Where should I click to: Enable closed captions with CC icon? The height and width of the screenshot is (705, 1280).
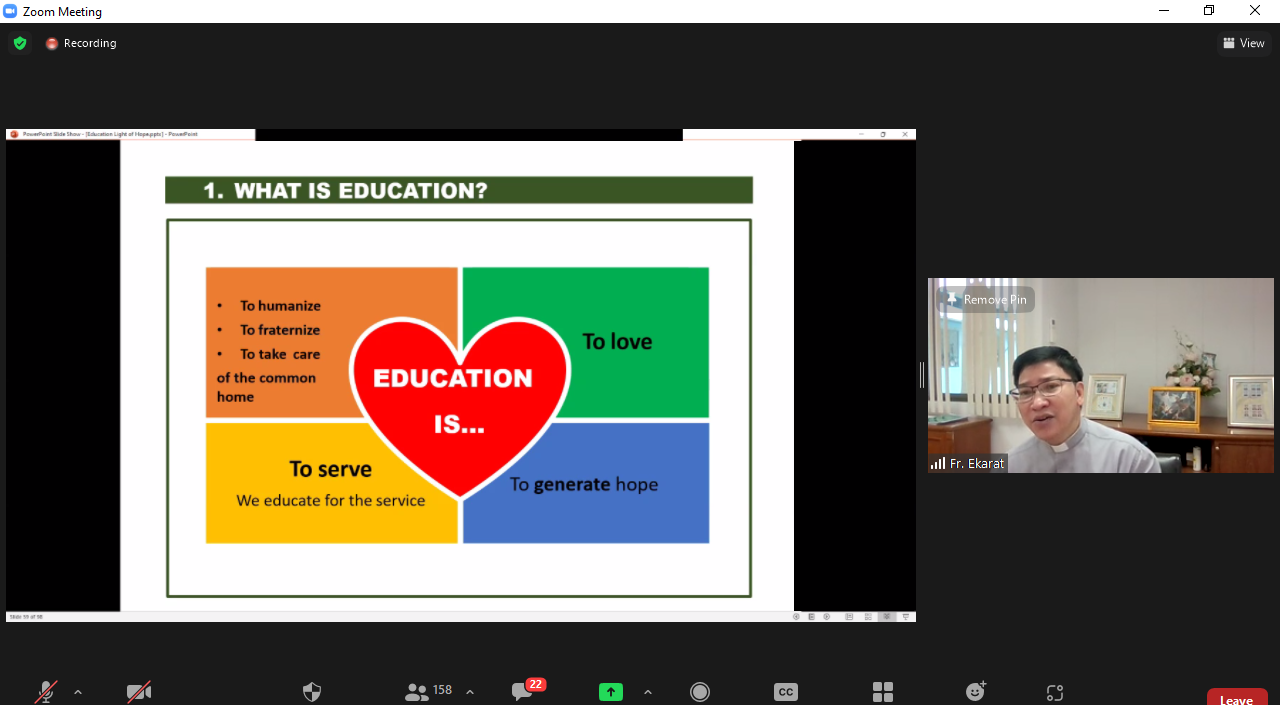click(786, 692)
